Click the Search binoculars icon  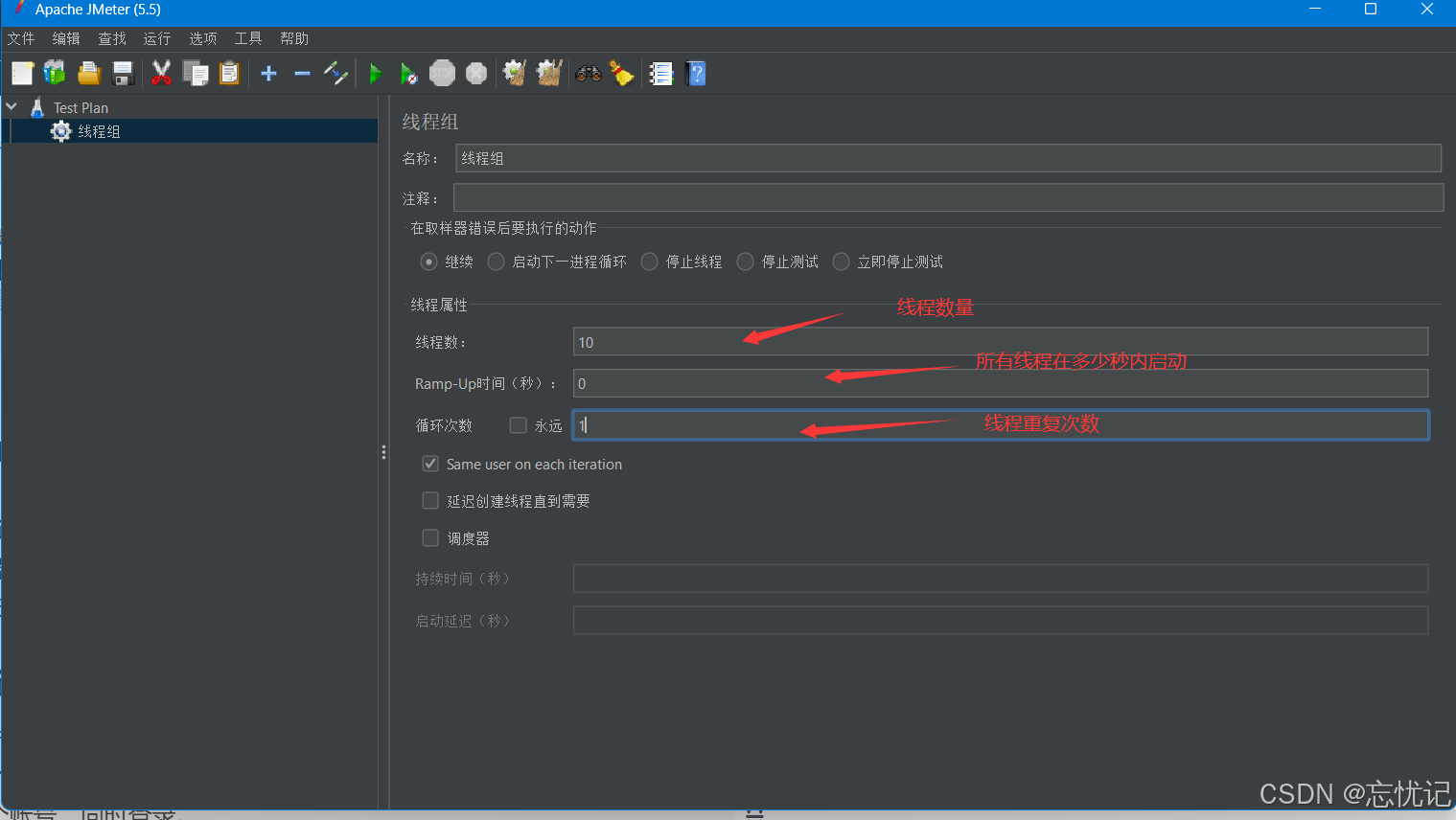pyautogui.click(x=588, y=73)
